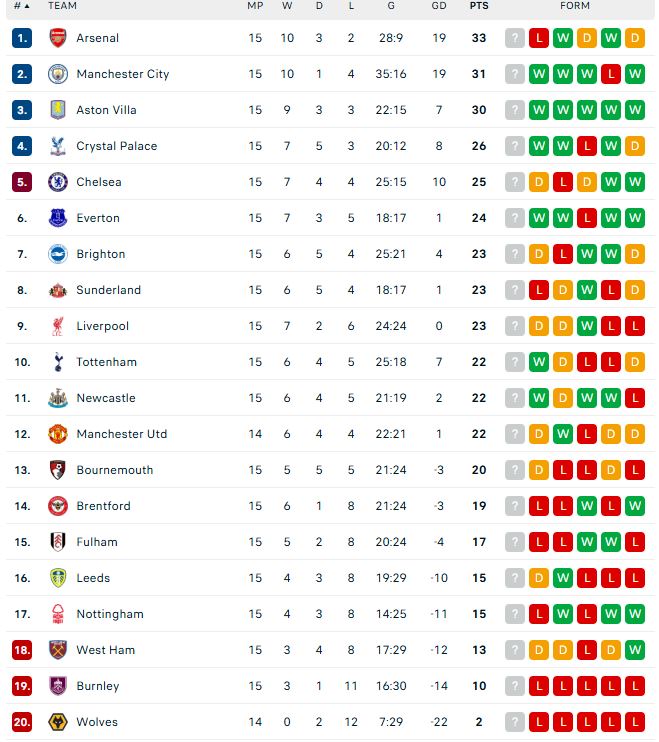Sort standings by GD column header
Image resolution: width=659 pixels, height=742 pixels.
[439, 6]
